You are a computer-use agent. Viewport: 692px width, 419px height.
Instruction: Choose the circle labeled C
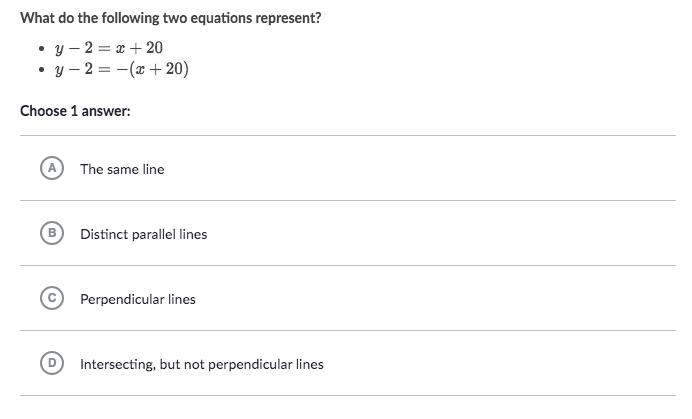(x=51, y=298)
